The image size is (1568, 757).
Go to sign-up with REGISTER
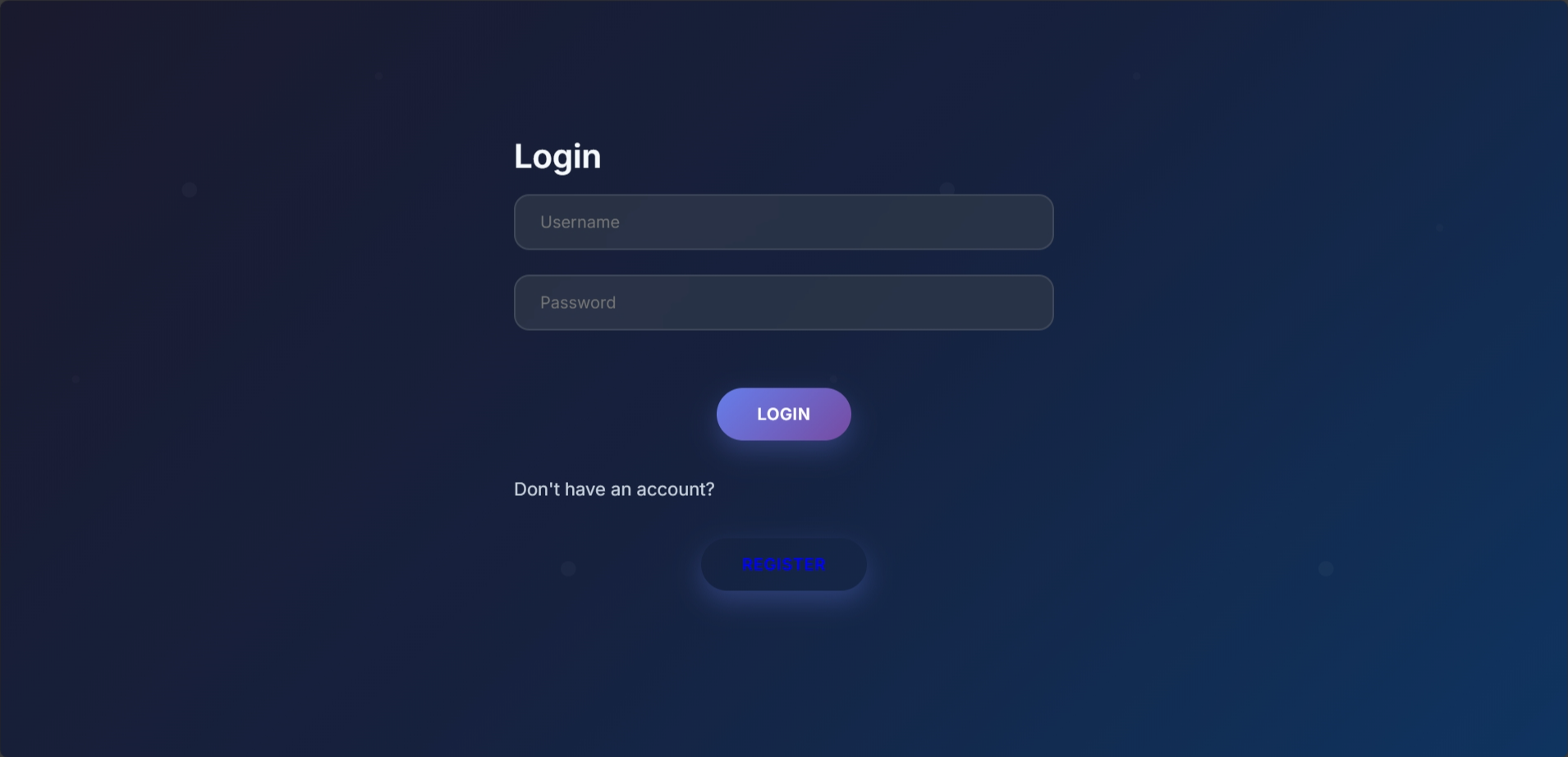click(x=783, y=564)
